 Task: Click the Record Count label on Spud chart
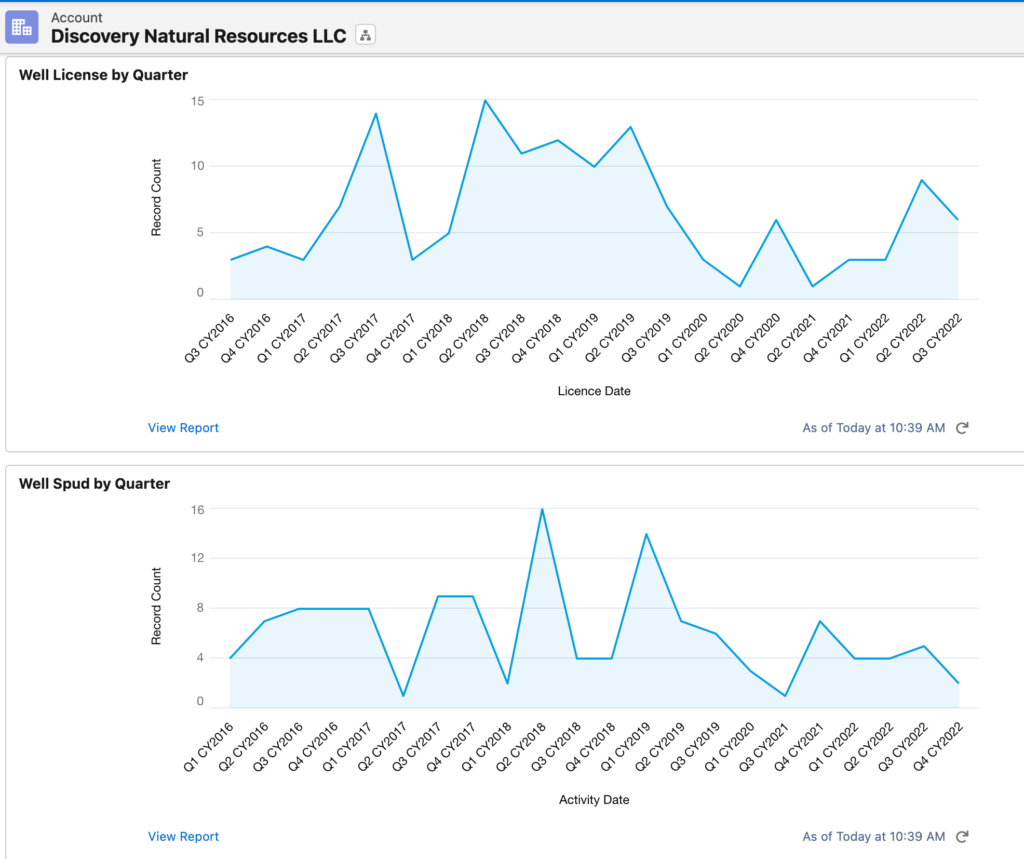click(x=156, y=606)
